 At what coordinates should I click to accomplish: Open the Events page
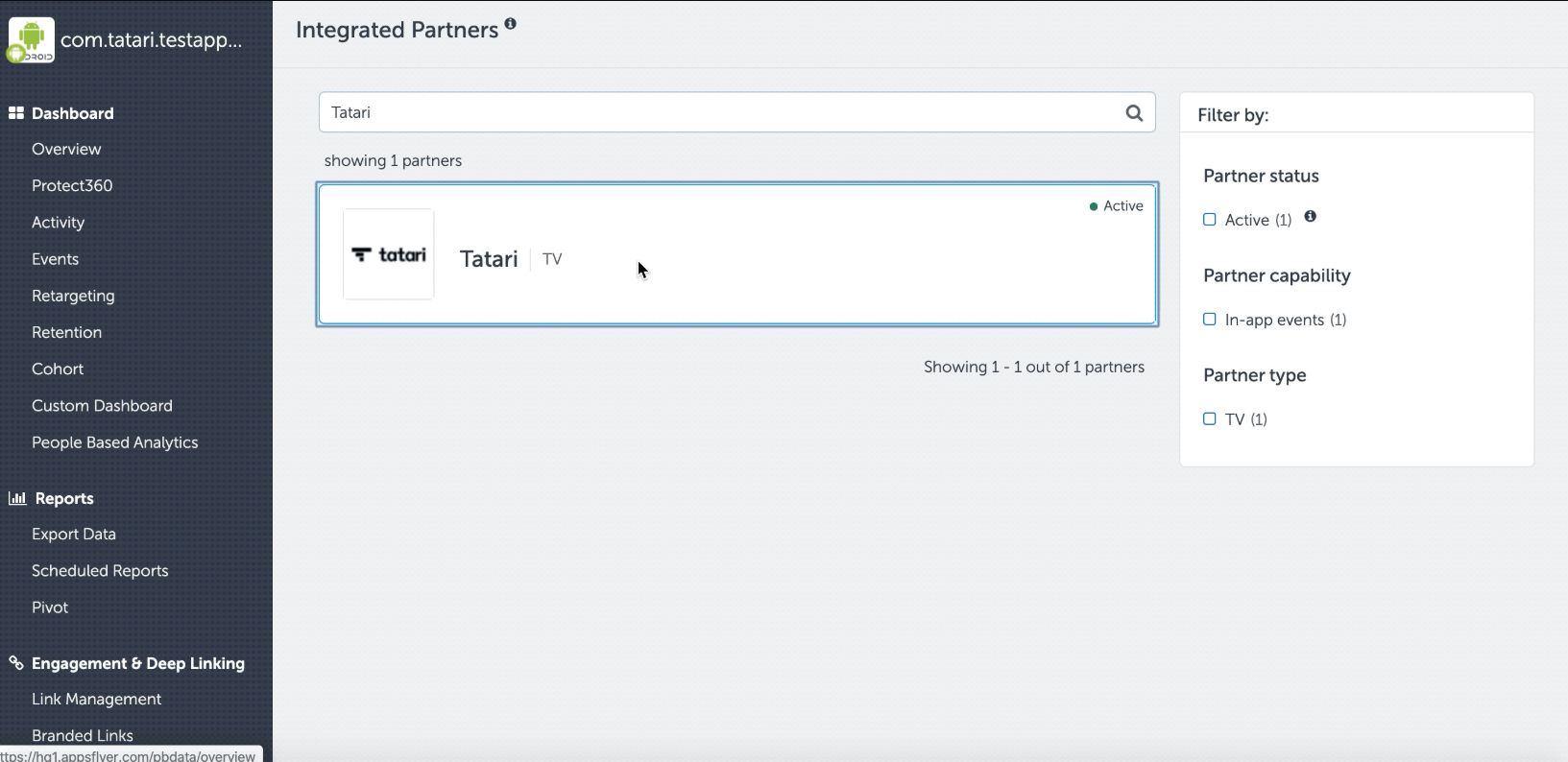(x=55, y=259)
